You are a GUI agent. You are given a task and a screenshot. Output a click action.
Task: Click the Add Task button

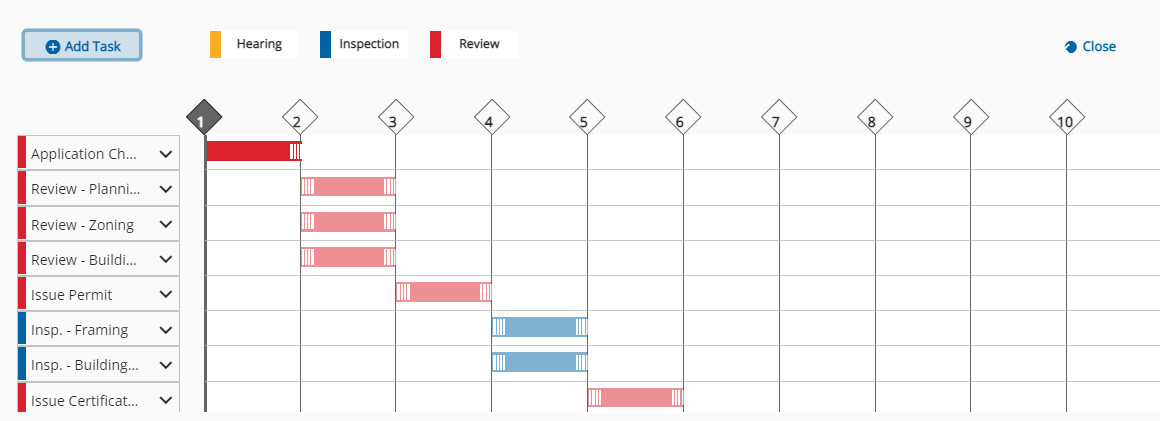[82, 46]
